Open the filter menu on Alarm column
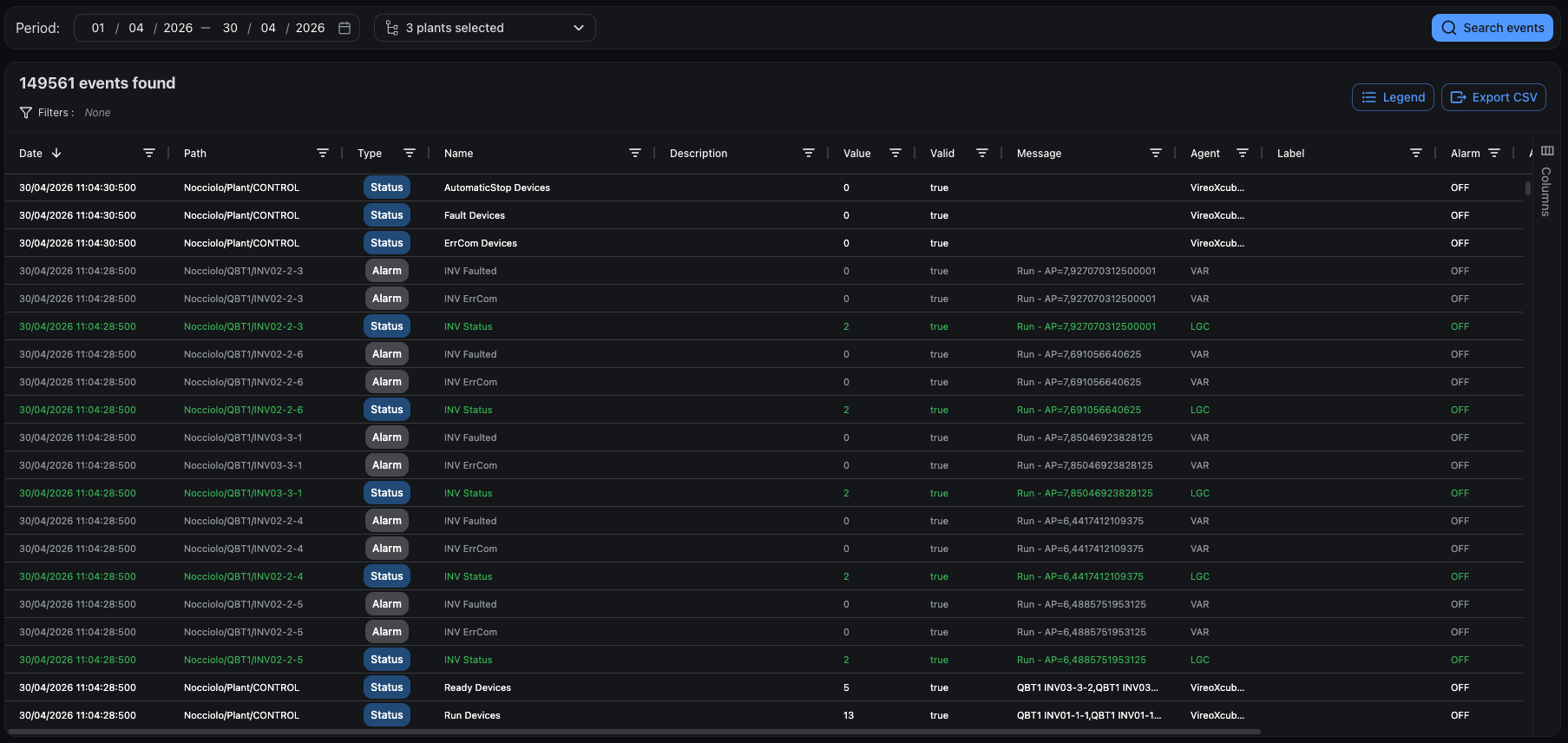This screenshot has height=743, width=1568. pyautogui.click(x=1494, y=153)
